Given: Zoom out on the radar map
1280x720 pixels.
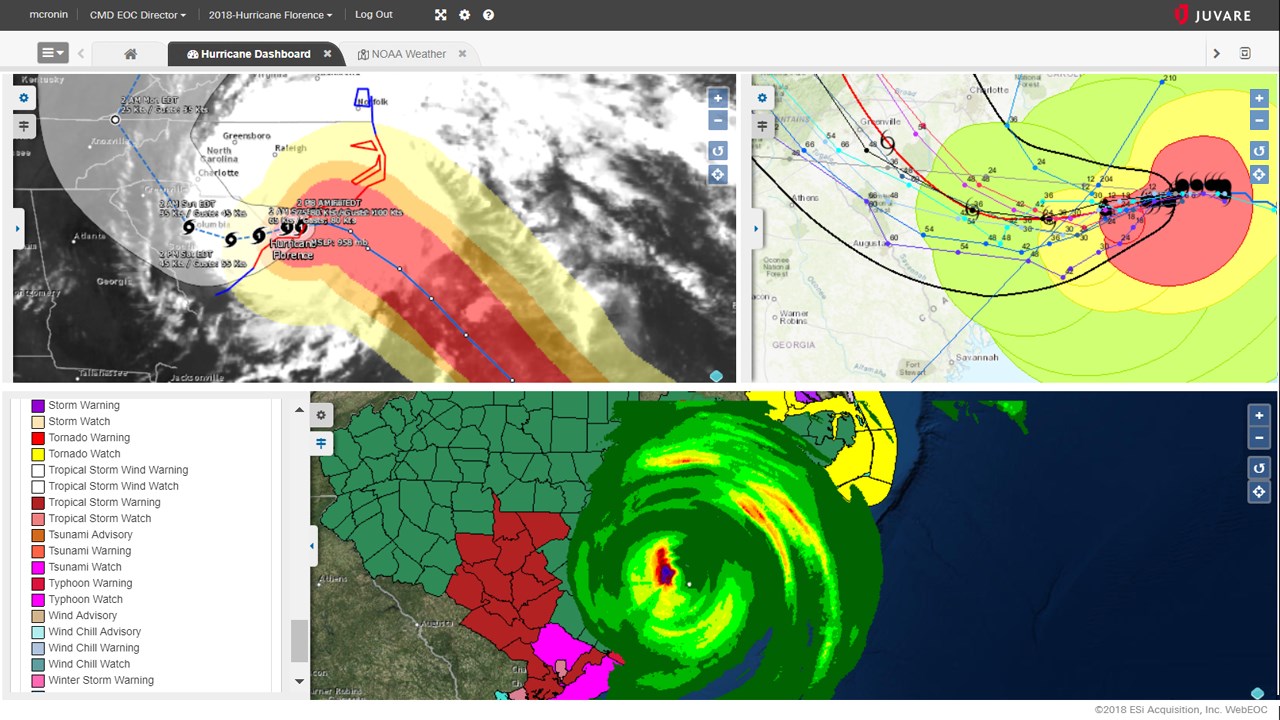Looking at the screenshot, I should tap(1259, 438).
